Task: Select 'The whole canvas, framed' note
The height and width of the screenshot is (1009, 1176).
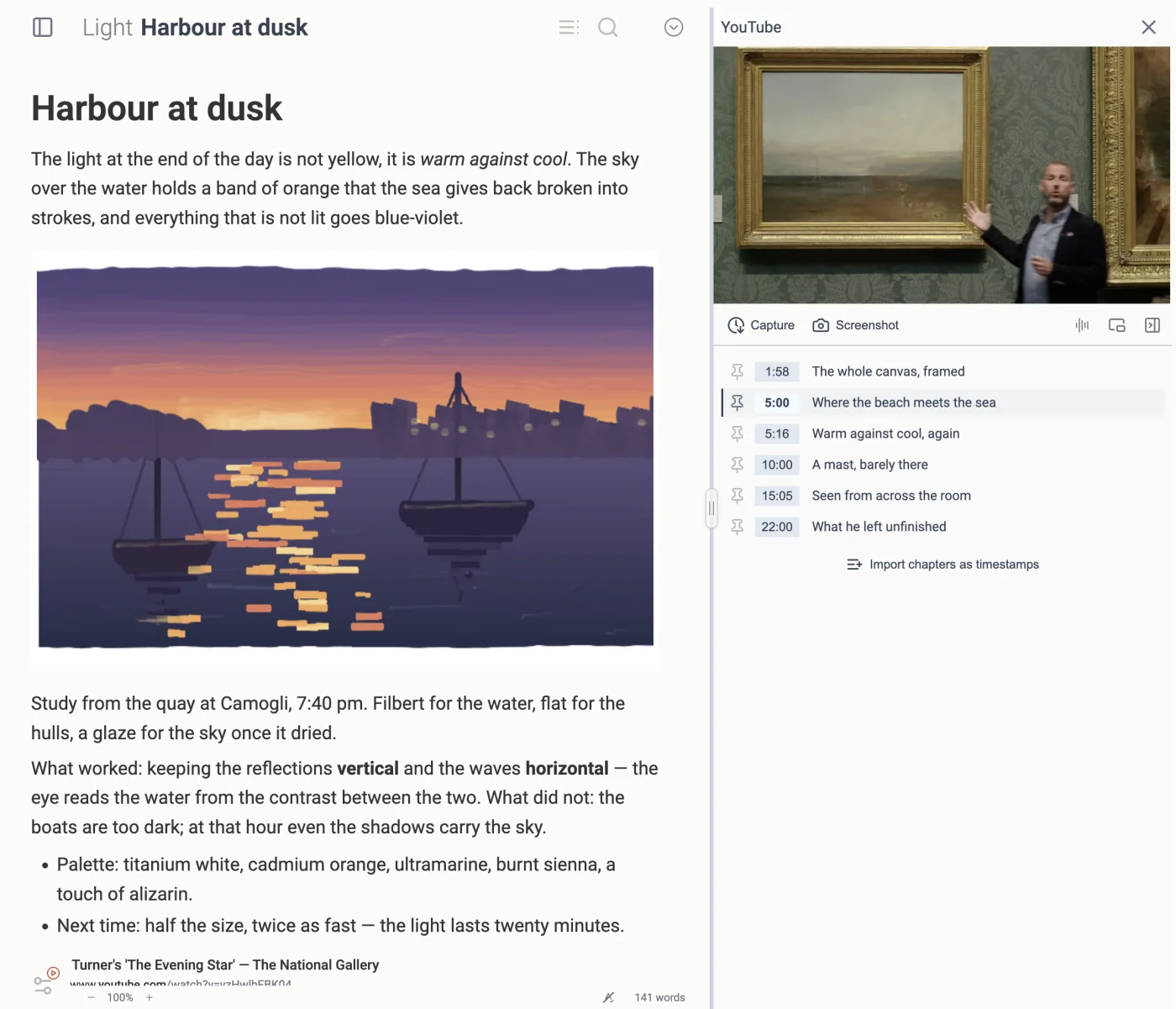Action: (888, 371)
